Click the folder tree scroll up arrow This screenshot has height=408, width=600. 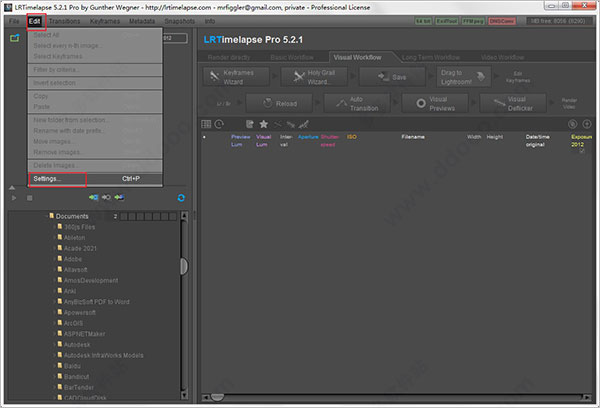[184, 216]
